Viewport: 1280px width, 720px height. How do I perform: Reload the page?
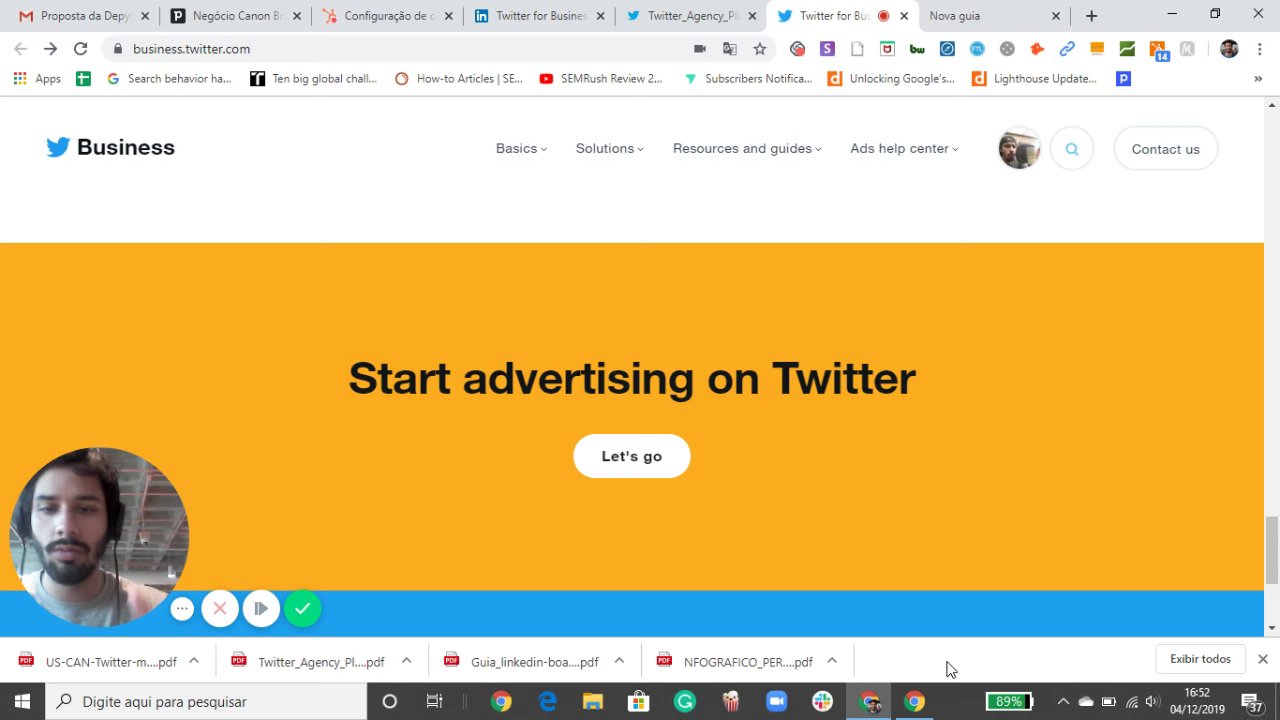(80, 49)
